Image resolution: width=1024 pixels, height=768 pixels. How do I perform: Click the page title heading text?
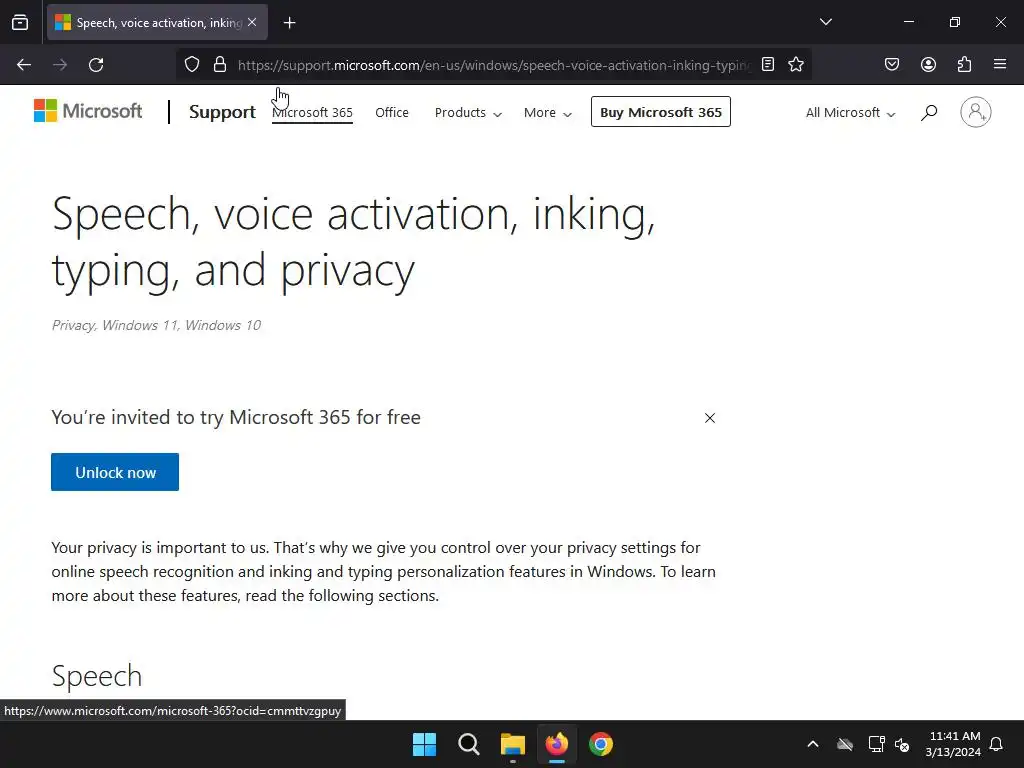click(353, 242)
